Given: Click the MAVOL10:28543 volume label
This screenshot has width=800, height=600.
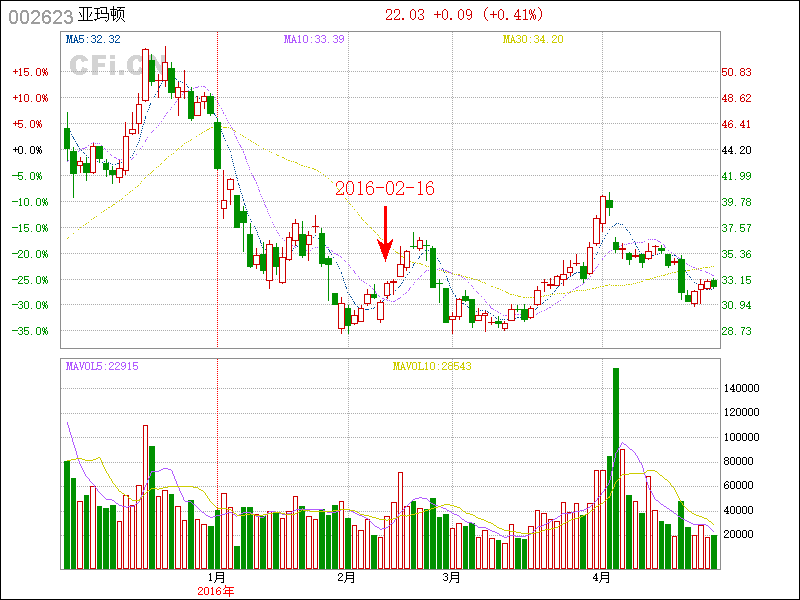Looking at the screenshot, I should pos(432,366).
